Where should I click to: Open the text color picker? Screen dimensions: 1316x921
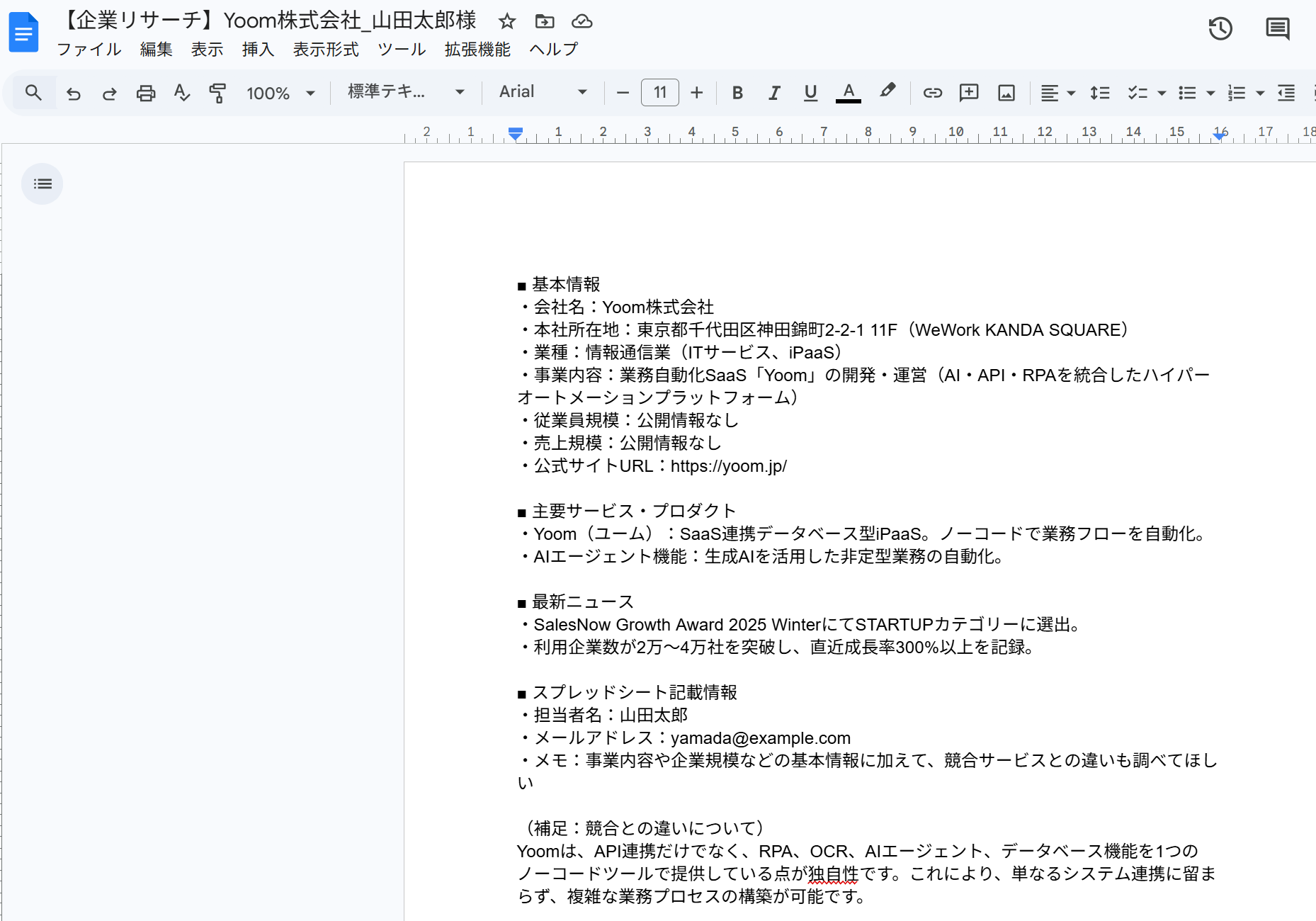(x=849, y=93)
